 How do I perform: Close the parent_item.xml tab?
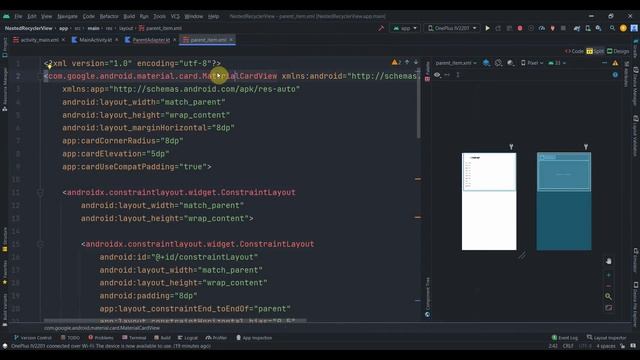click(231, 40)
